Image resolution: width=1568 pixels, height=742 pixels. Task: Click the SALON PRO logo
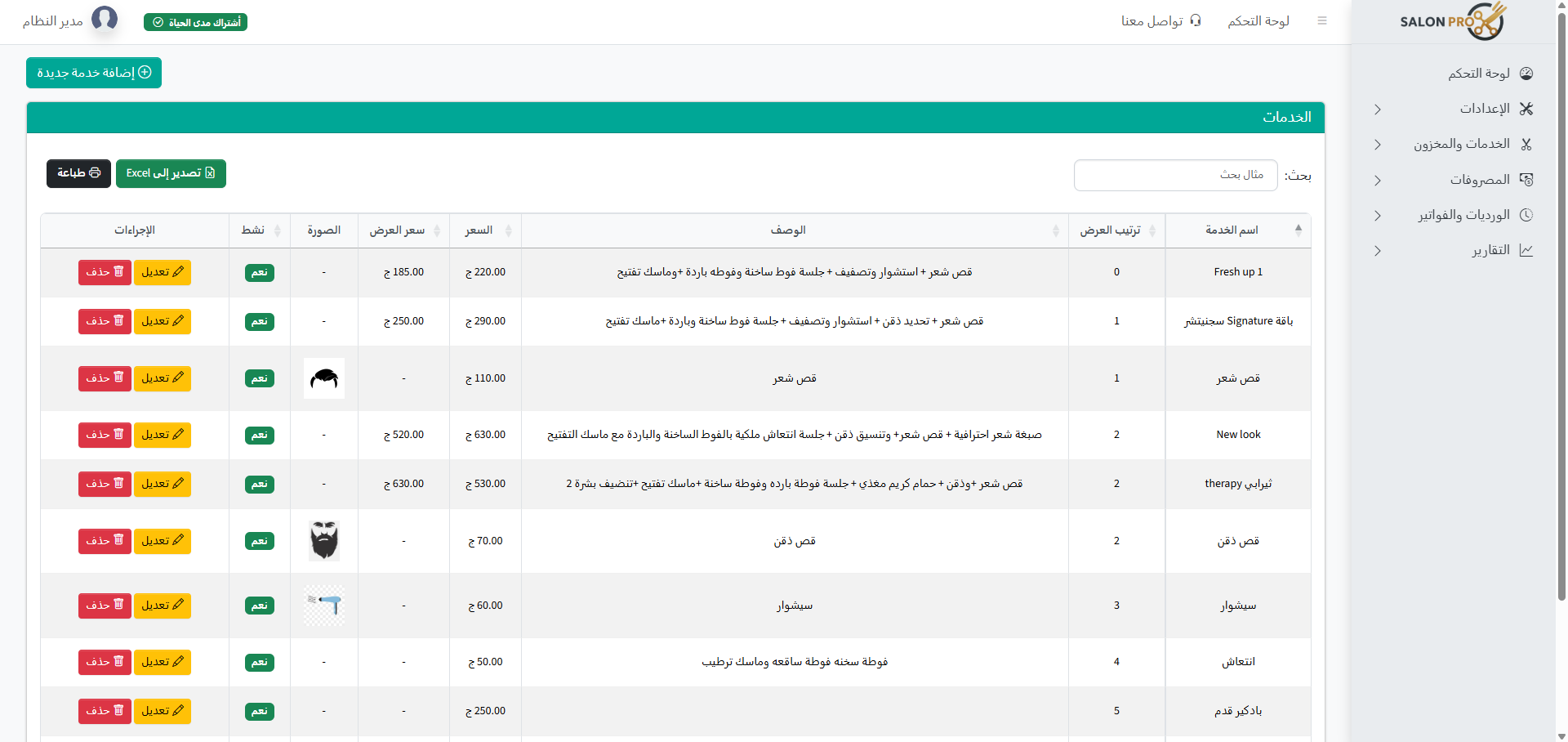click(x=1453, y=21)
